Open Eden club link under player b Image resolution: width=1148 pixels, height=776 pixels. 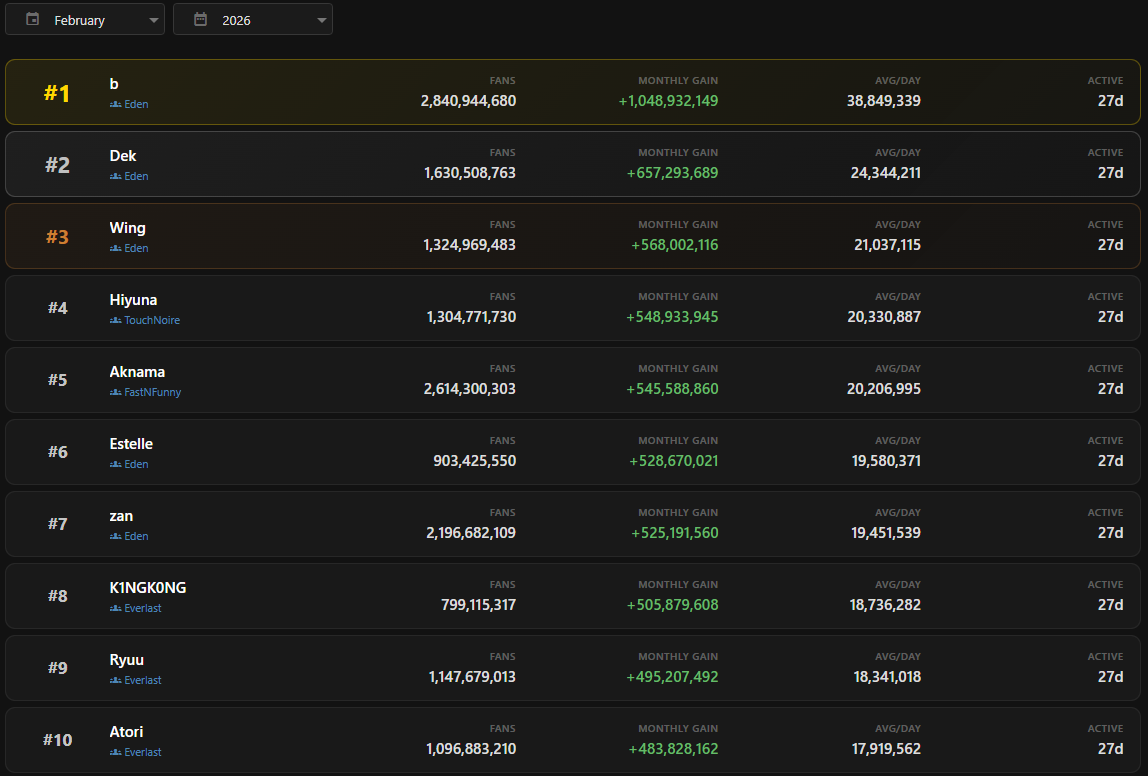(x=136, y=105)
